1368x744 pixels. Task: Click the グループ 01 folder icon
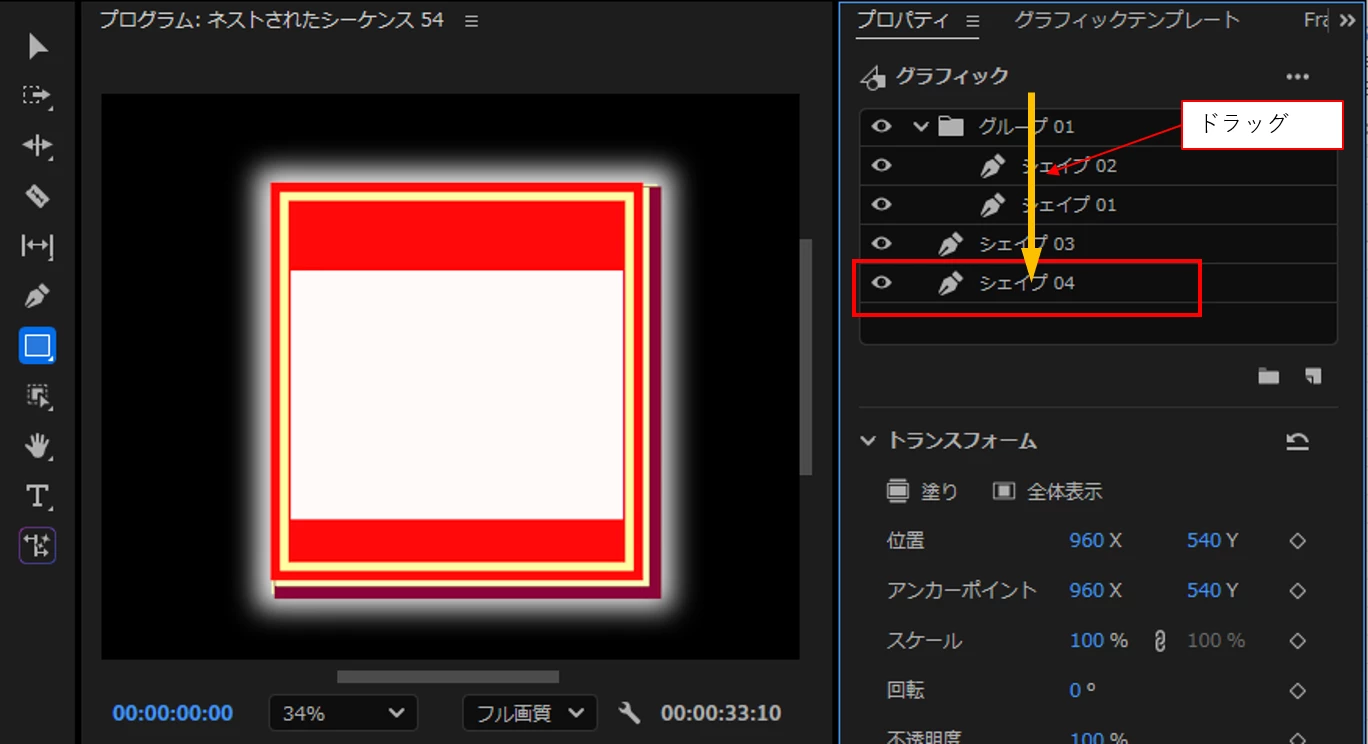(x=950, y=126)
